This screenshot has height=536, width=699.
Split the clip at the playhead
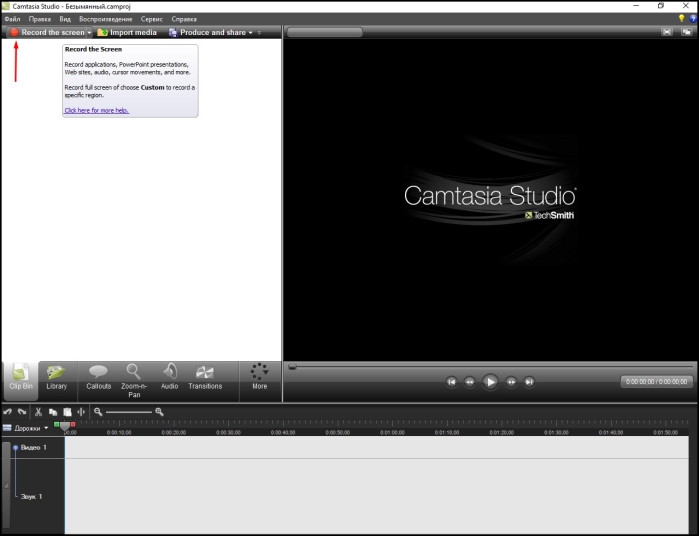81,412
